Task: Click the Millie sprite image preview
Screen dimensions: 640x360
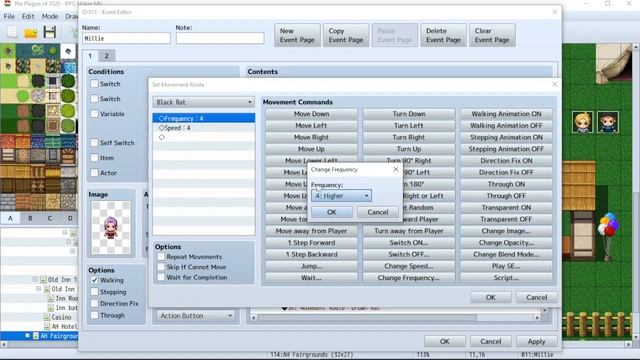Action: click(x=111, y=227)
